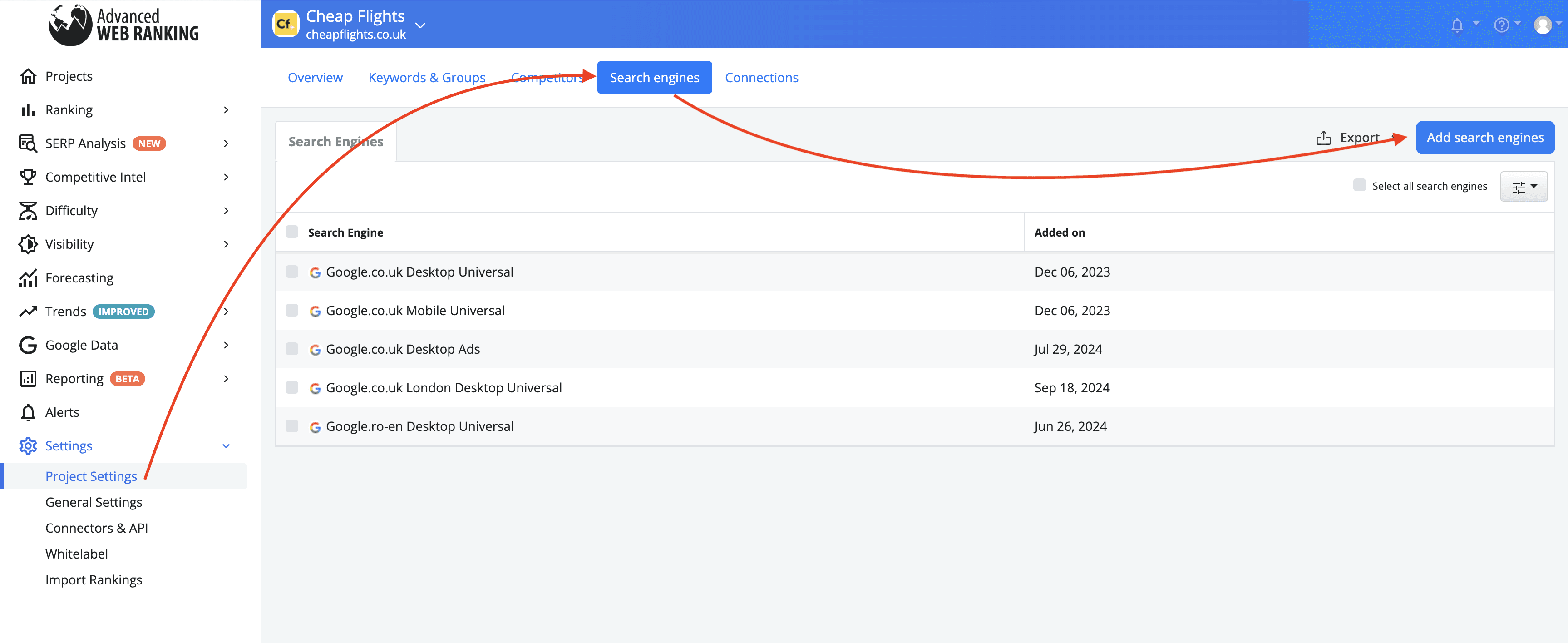
Task: Click Google icon beside London Desktop Universal
Action: click(x=316, y=389)
